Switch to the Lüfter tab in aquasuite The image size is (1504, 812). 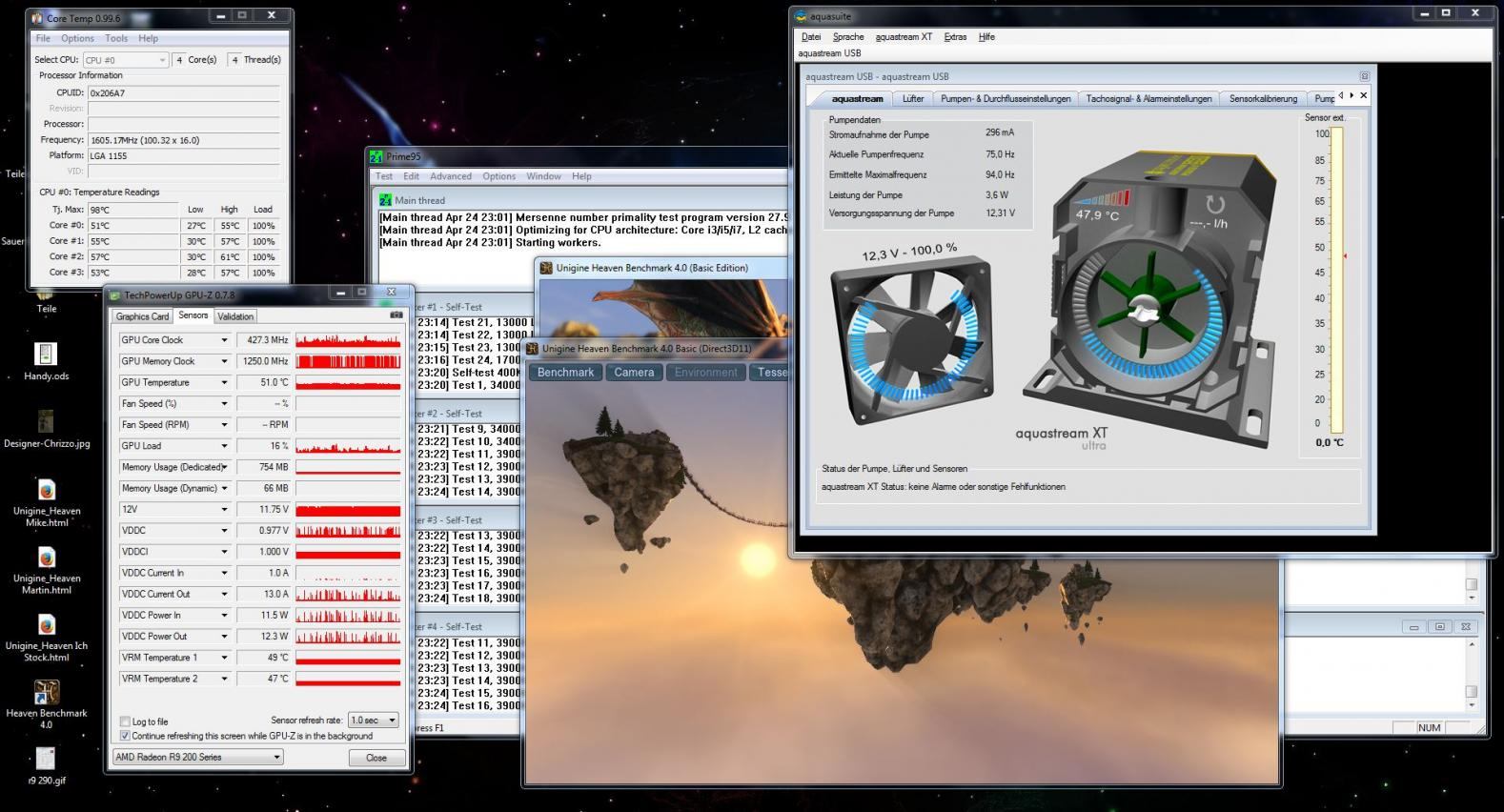coord(913,98)
